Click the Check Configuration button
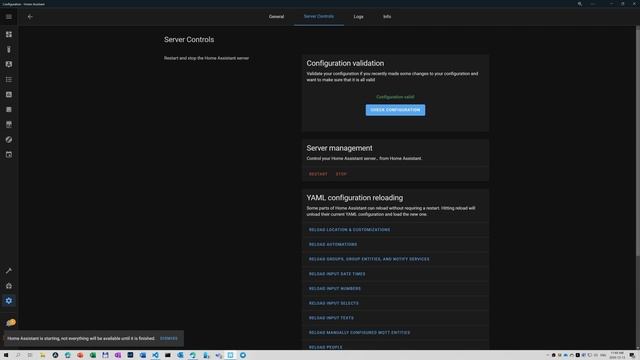This screenshot has width=640, height=360. (395, 110)
